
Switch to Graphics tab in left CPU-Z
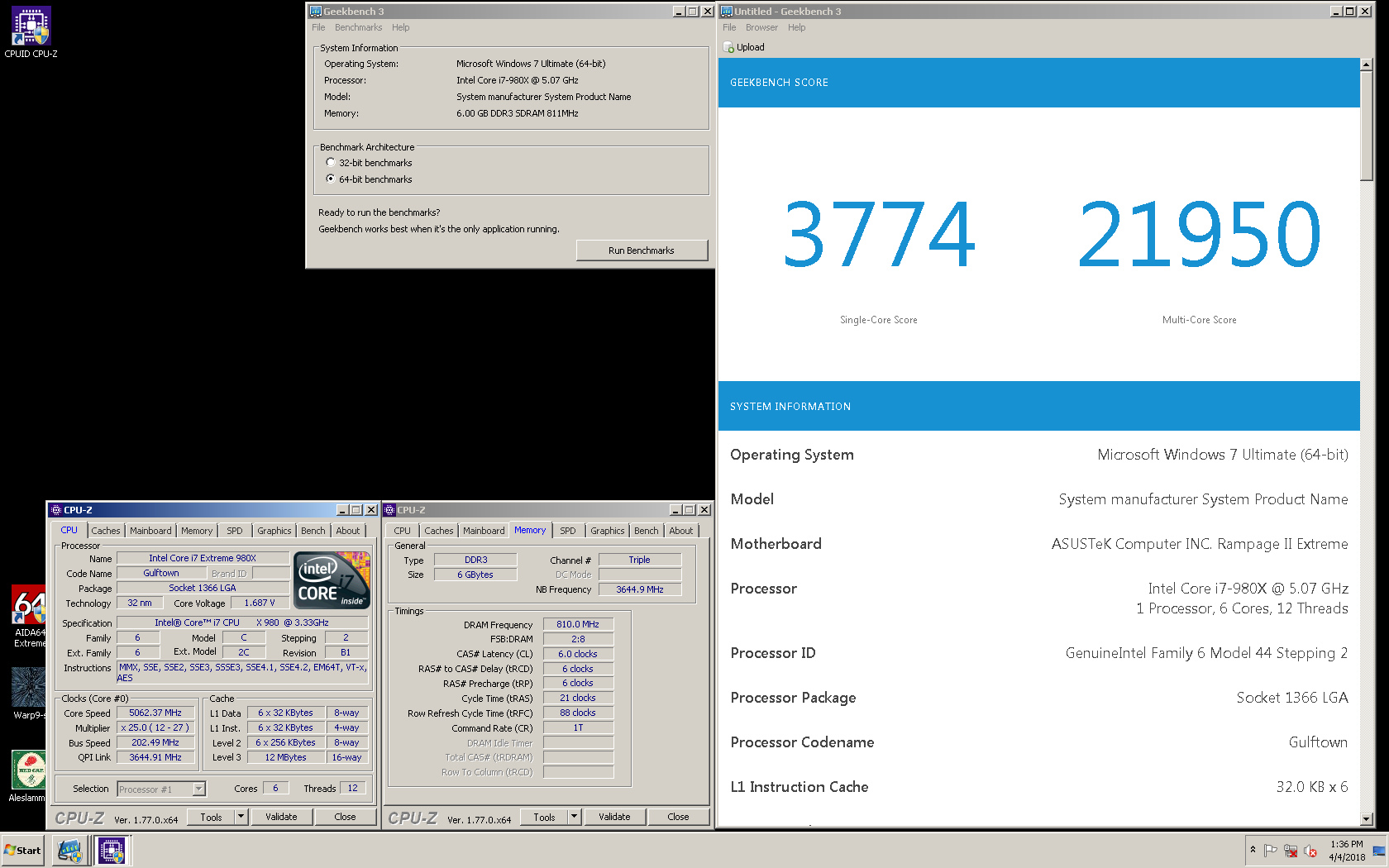[x=274, y=531]
